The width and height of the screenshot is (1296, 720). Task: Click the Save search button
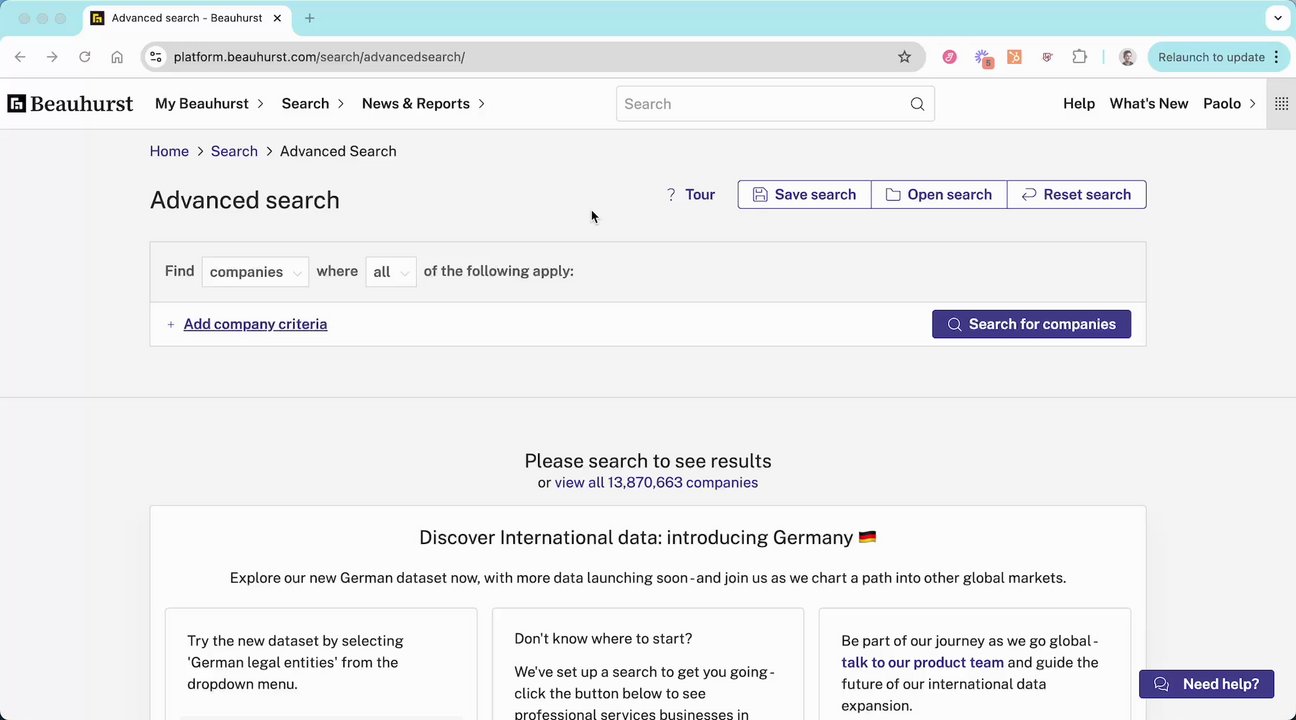804,195
